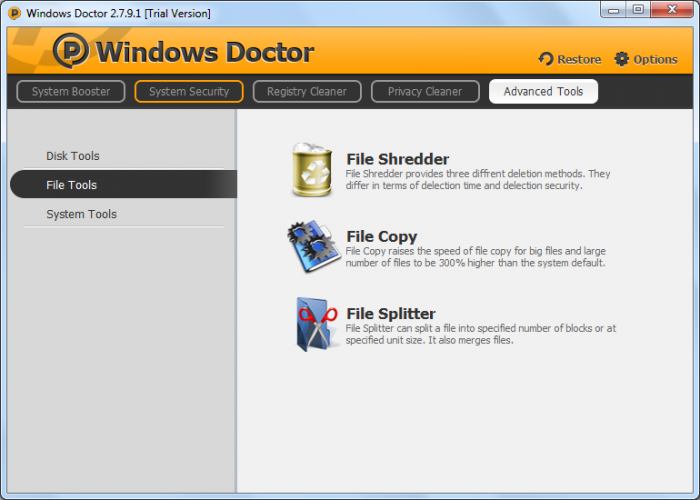Click File Splitter description about merging files
The width and height of the screenshot is (700, 500).
point(480,334)
